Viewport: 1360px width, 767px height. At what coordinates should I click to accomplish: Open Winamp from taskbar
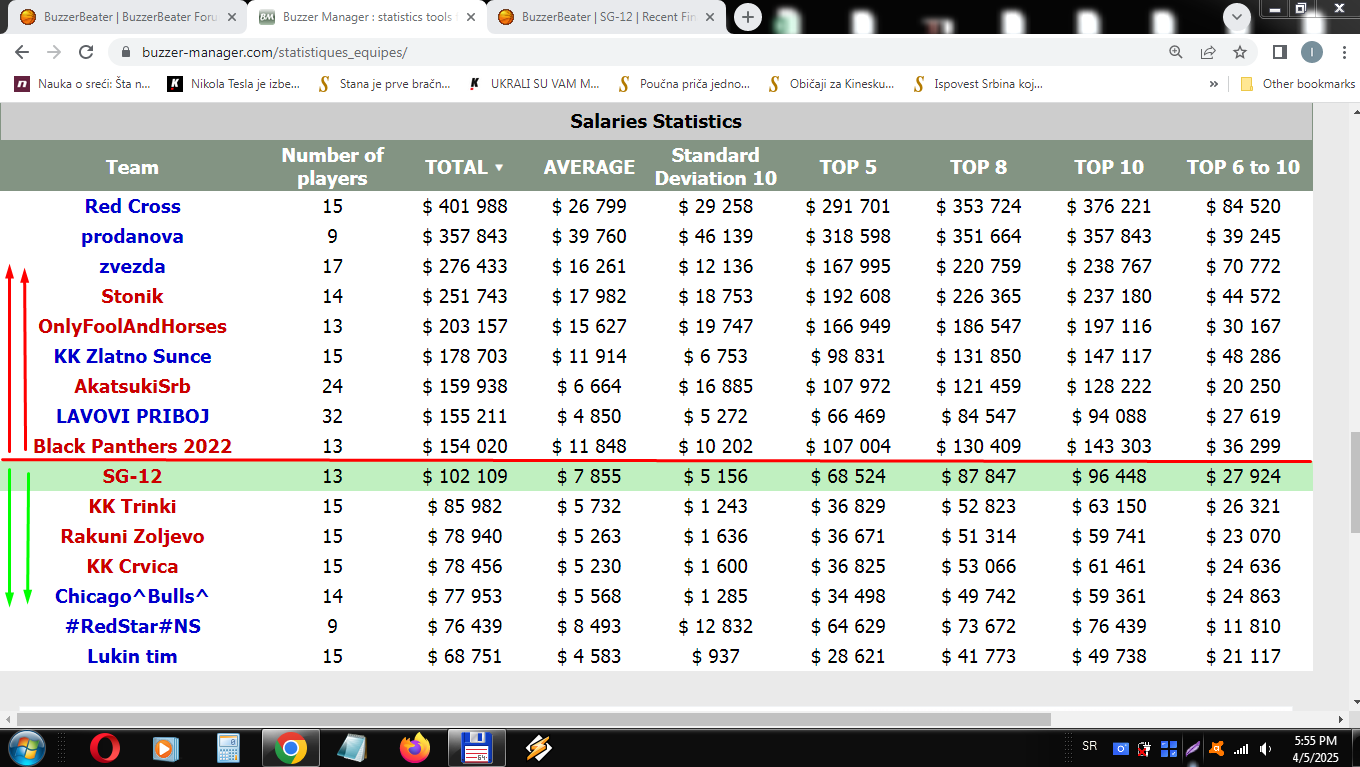pyautogui.click(x=539, y=747)
